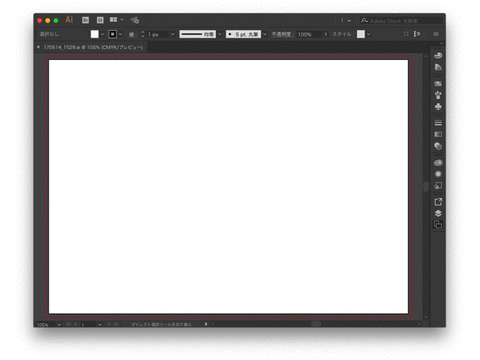Open the Brushes panel icon
The height and width of the screenshot is (360, 480).
point(438,95)
